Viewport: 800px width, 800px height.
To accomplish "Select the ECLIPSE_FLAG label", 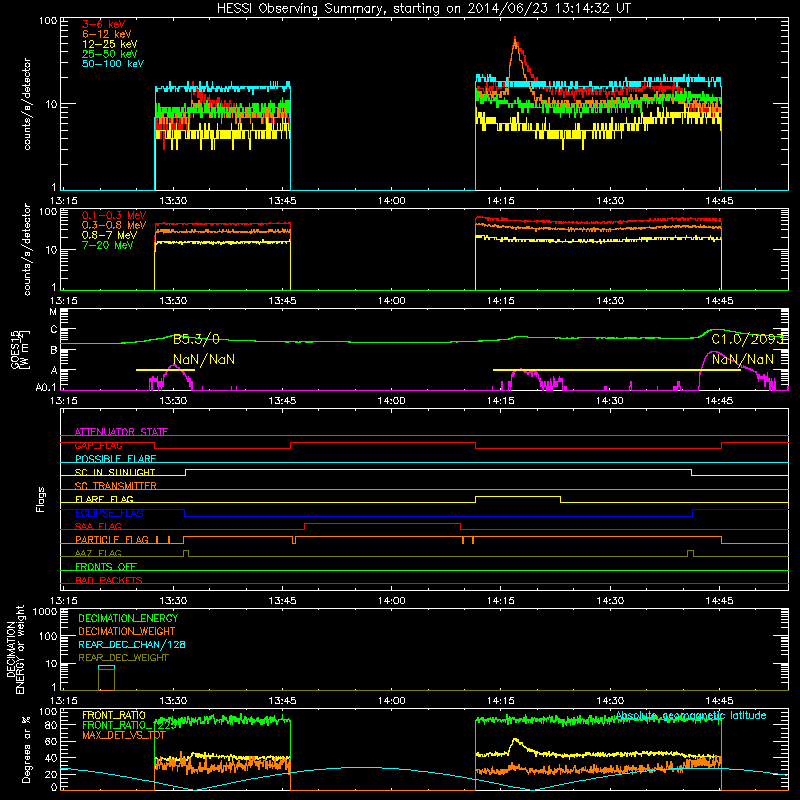I will click(109, 513).
